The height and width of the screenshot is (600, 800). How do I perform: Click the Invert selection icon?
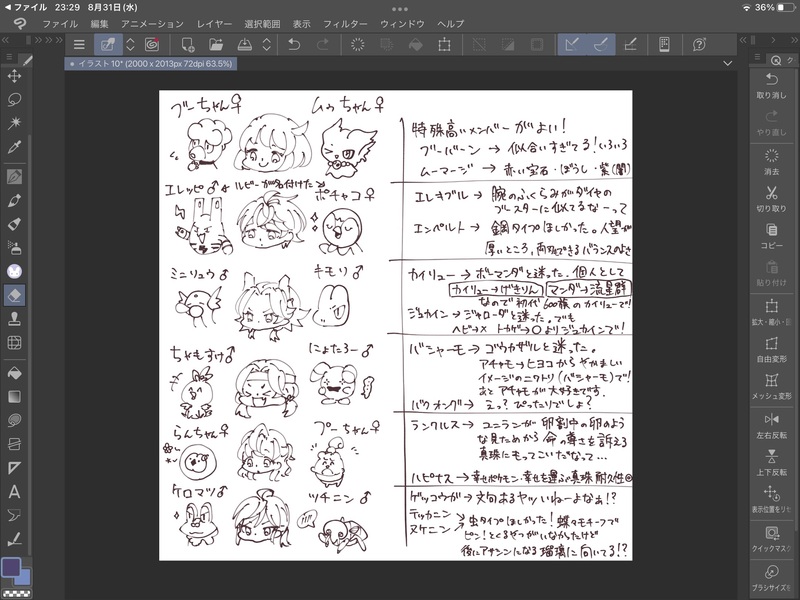coord(508,44)
